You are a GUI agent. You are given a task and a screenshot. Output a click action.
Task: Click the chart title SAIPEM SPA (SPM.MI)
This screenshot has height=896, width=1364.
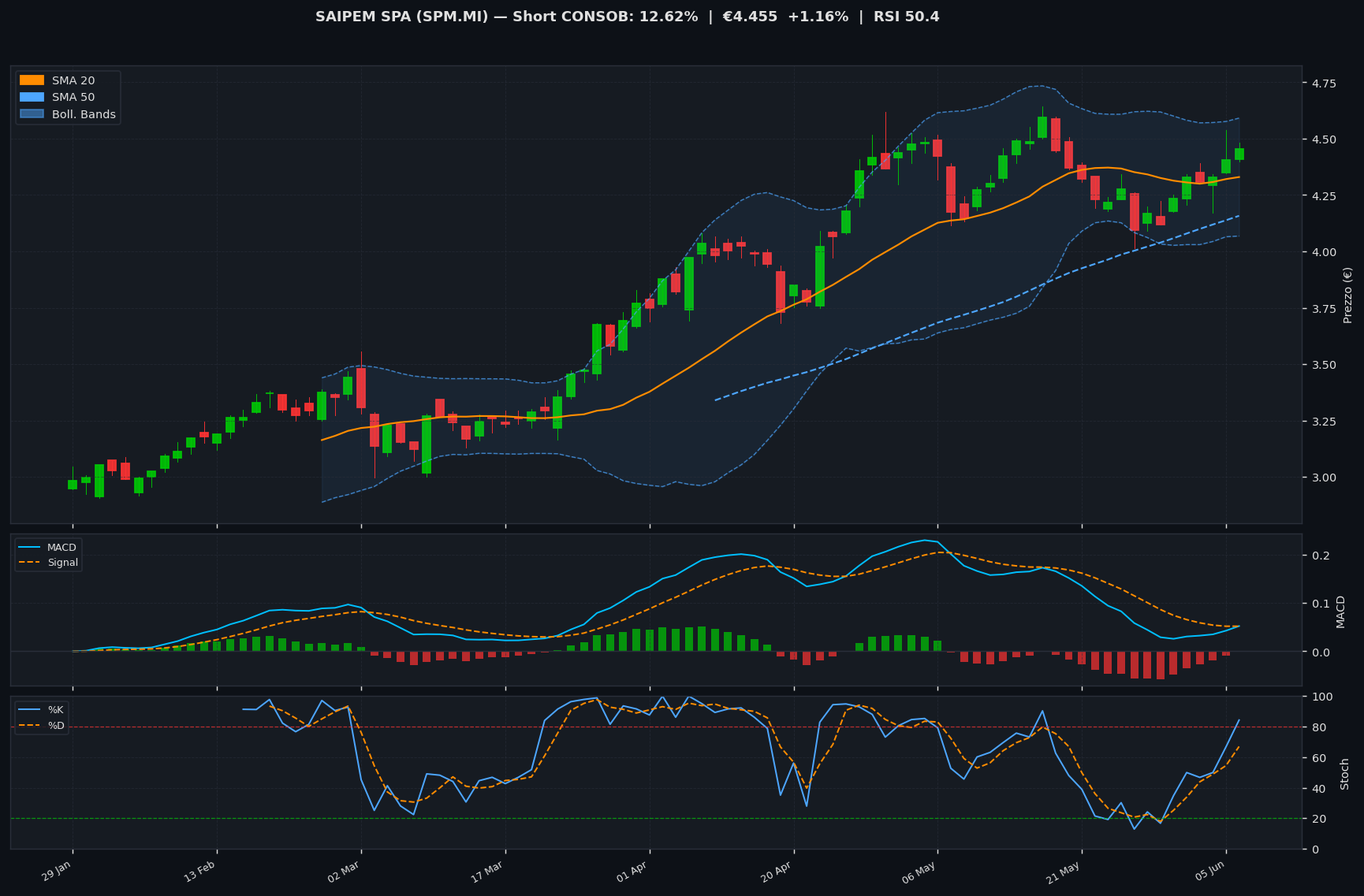pyautogui.click(x=402, y=17)
